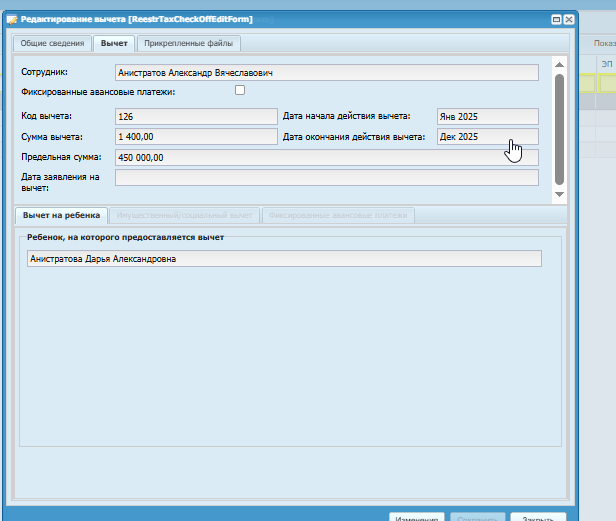The height and width of the screenshot is (521, 616).
Task: Select the Фиксированные авансовые платежи sub-tab
Action: [338, 215]
